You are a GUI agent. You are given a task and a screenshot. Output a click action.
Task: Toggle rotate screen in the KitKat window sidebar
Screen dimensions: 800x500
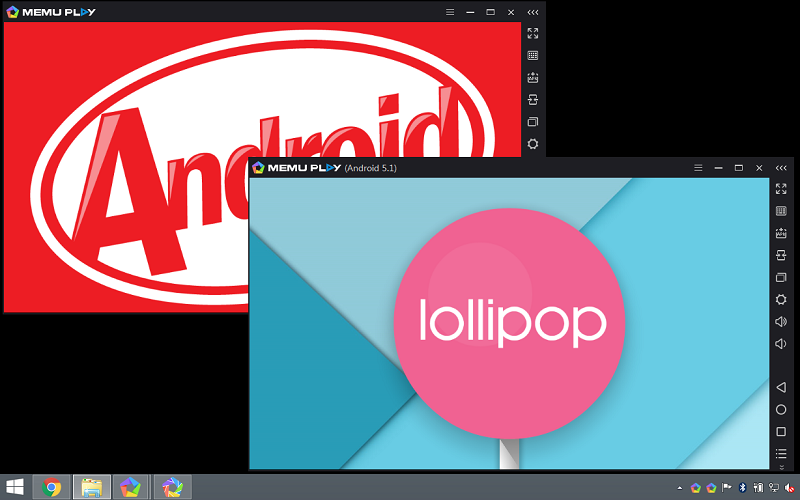tap(533, 100)
